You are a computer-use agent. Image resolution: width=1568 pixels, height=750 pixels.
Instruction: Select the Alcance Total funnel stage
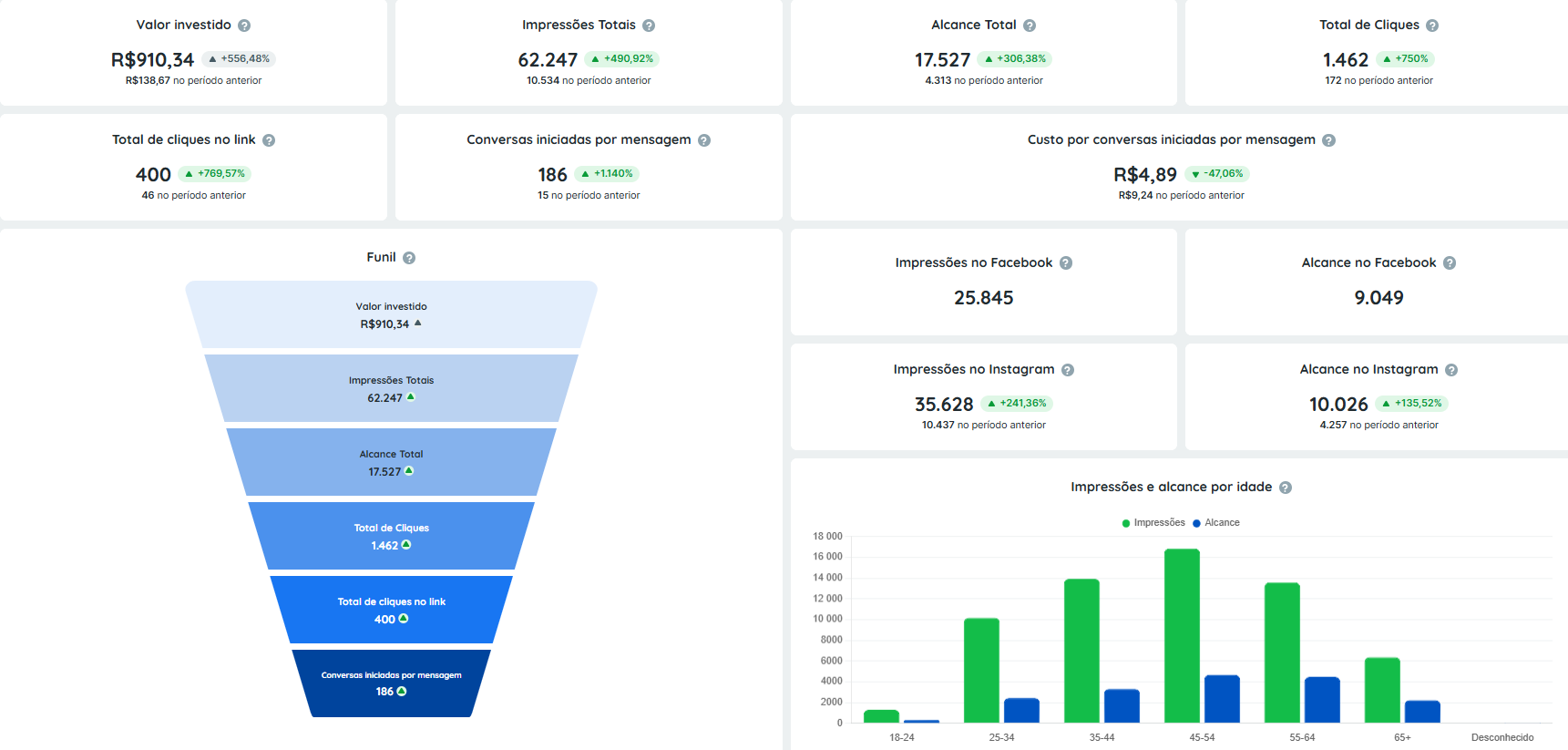[392, 462]
